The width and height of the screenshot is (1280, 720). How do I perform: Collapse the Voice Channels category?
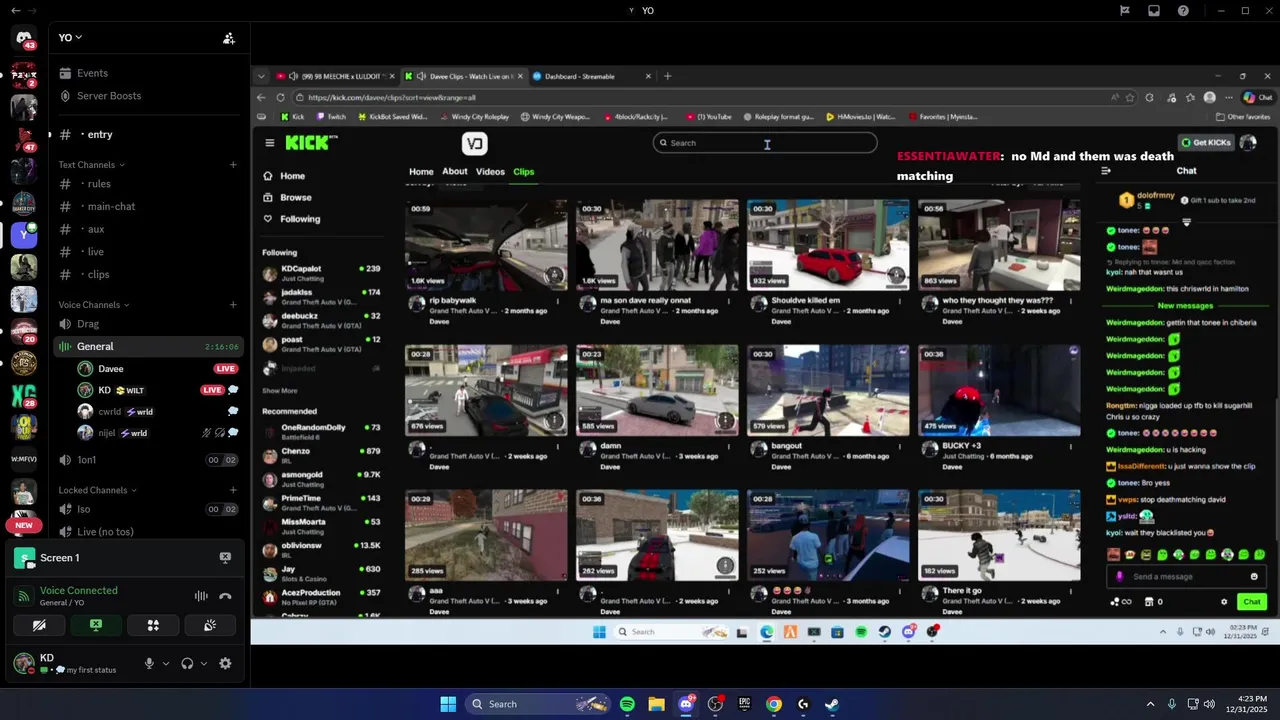pos(94,305)
